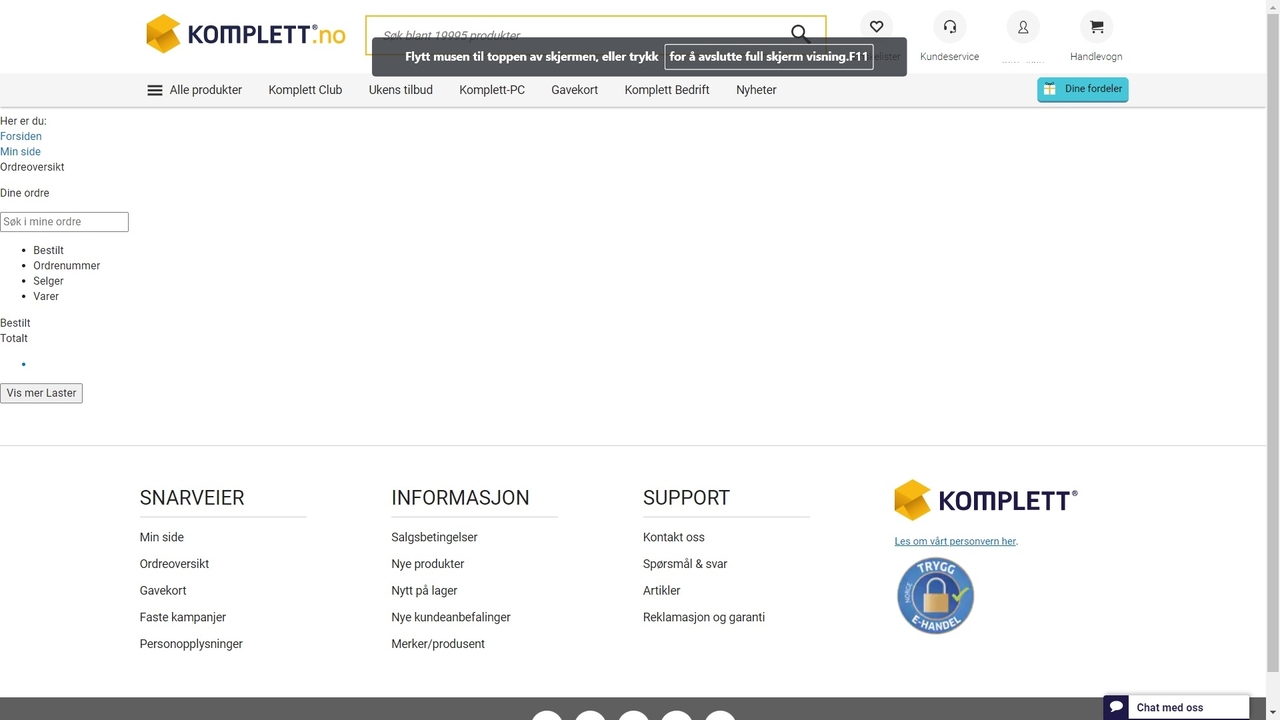Screen dimensions: 1280x720
Task: Open Nye kundeanbefalinger link
Action: tap(451, 617)
